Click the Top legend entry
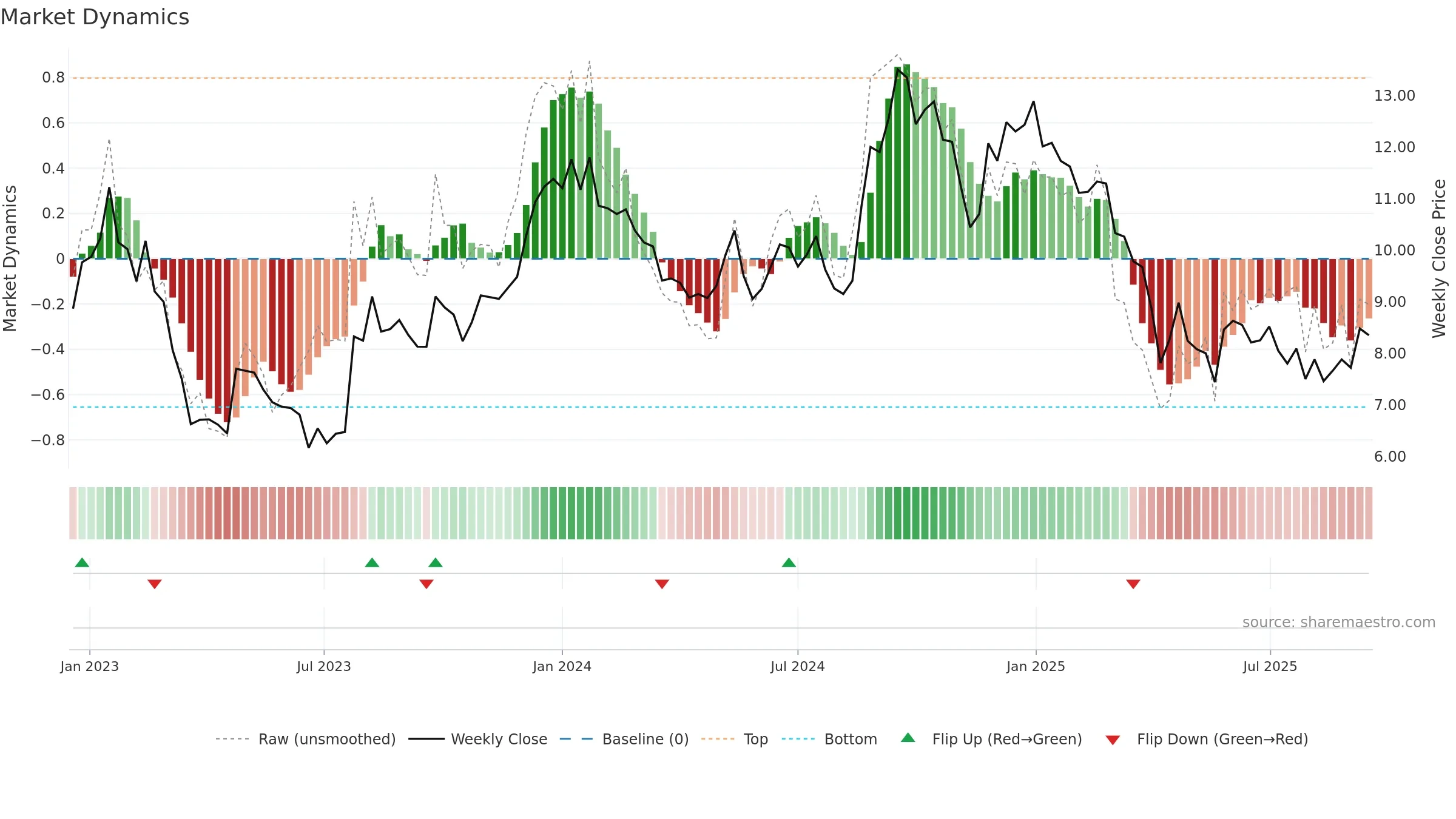The image size is (1456, 819). click(x=735, y=739)
